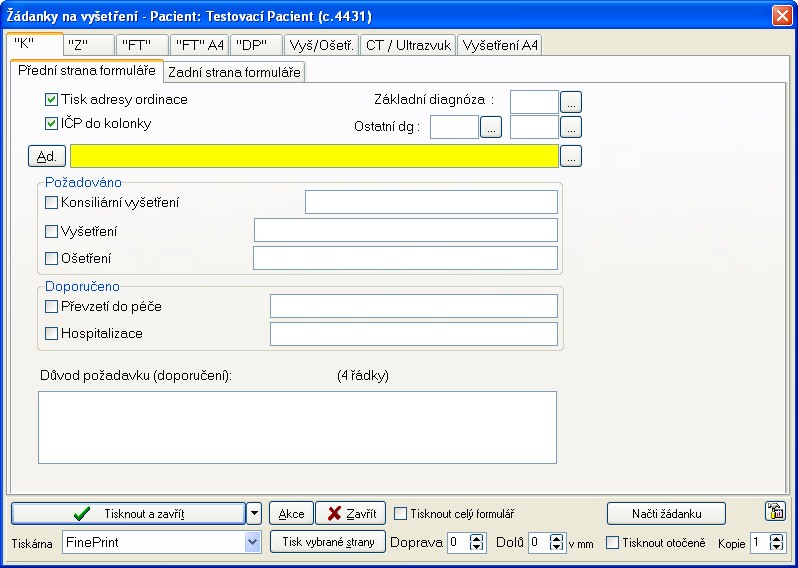Expand arrow next to Tisknout a zavřít

254,513
